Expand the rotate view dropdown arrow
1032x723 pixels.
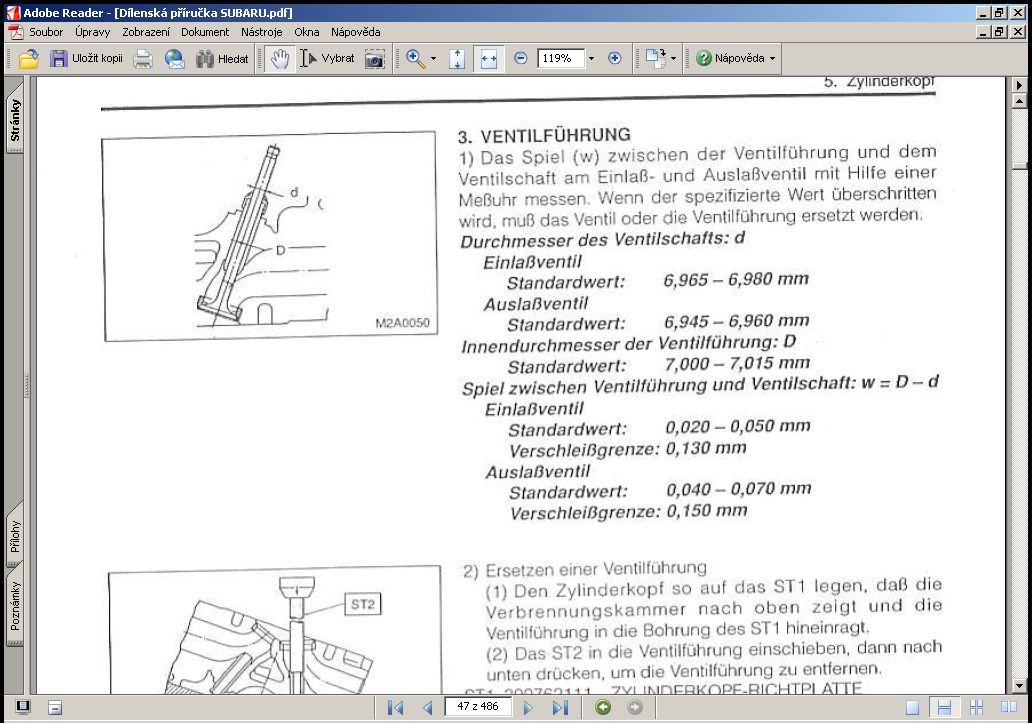(673, 59)
